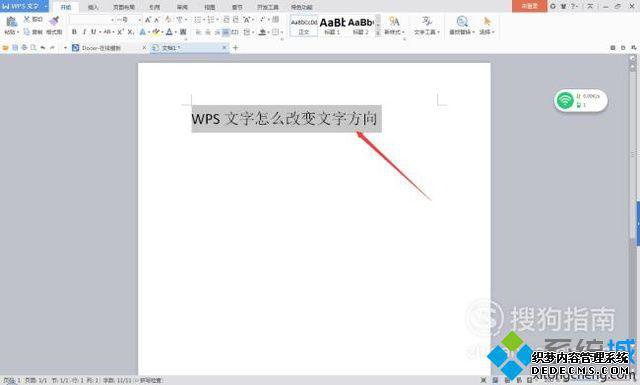Add a new document tab with plus
This screenshot has width=640, height=385.
(236, 48)
